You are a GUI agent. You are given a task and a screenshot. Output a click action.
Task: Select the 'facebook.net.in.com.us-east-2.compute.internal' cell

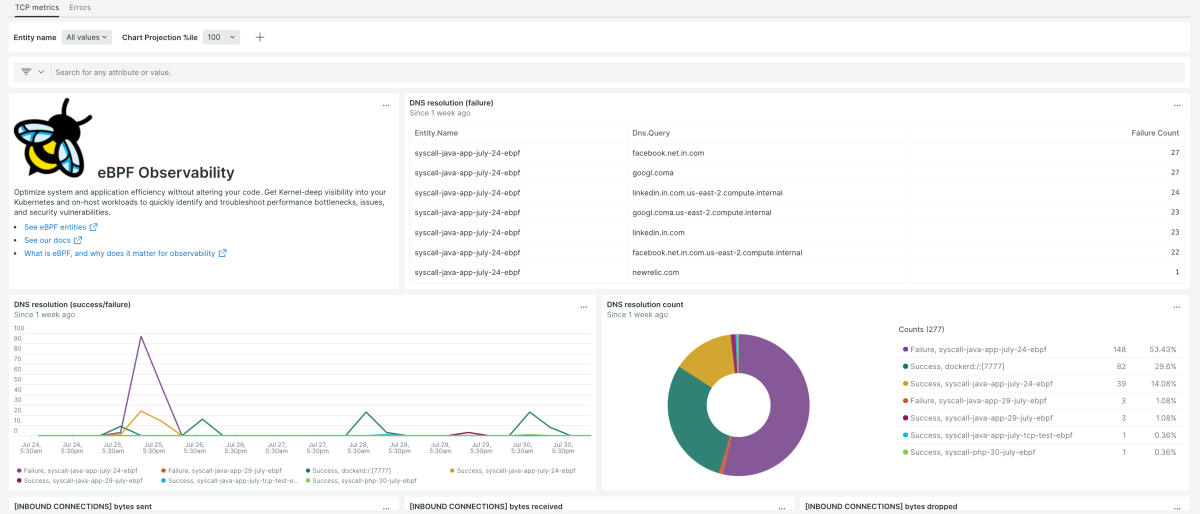pyautogui.click(x=717, y=253)
